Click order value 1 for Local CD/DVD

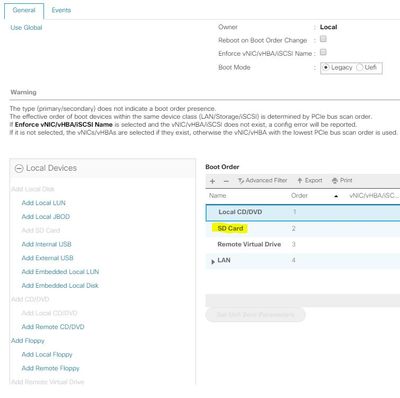tap(294, 212)
